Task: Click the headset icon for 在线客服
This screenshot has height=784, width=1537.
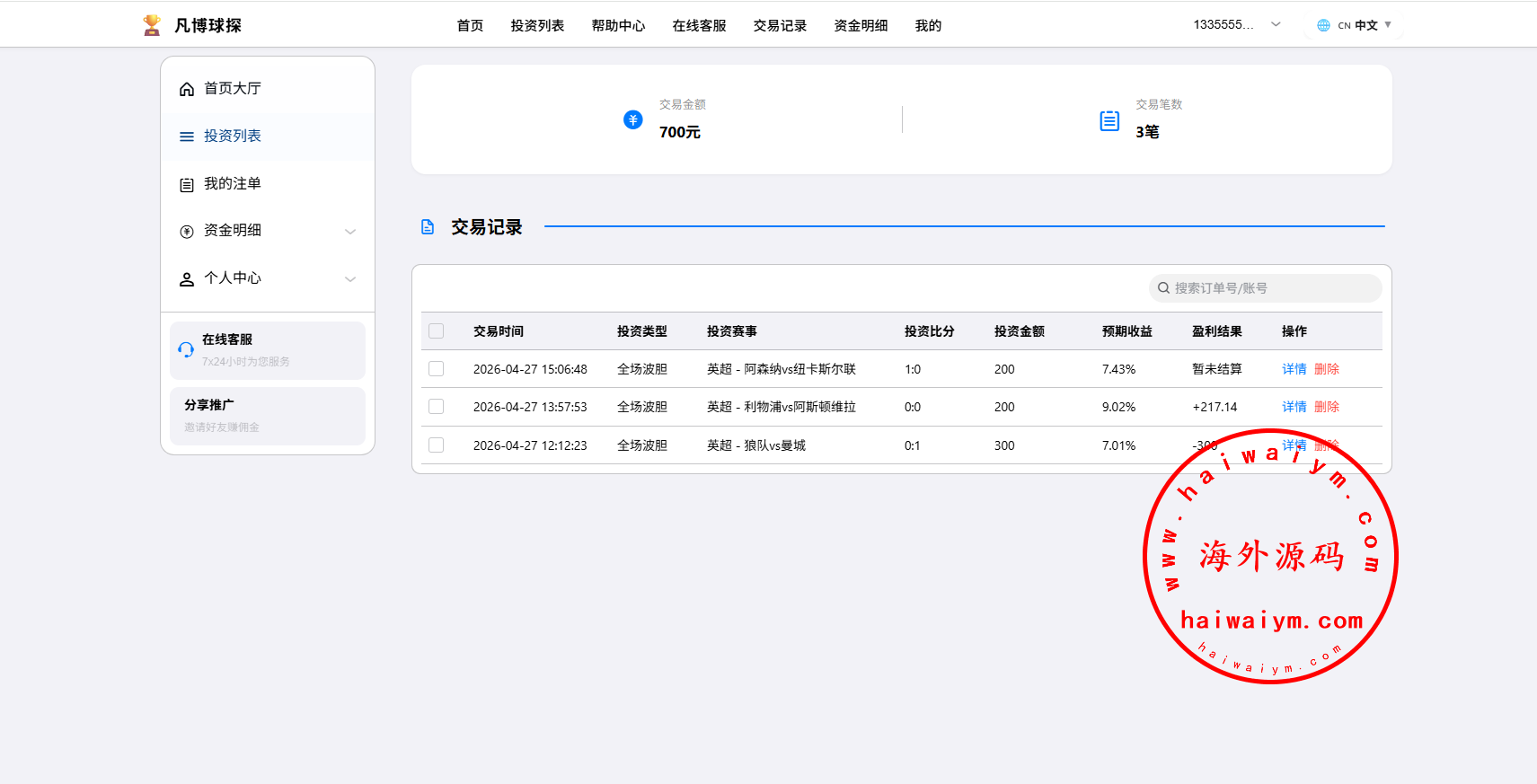Action: 186,349
